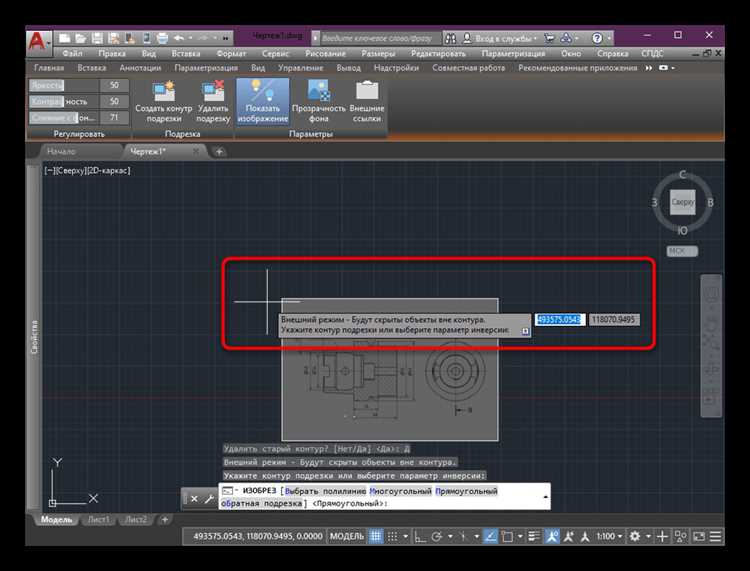Switch to the Аннотации ribbon tab

[x=140, y=68]
